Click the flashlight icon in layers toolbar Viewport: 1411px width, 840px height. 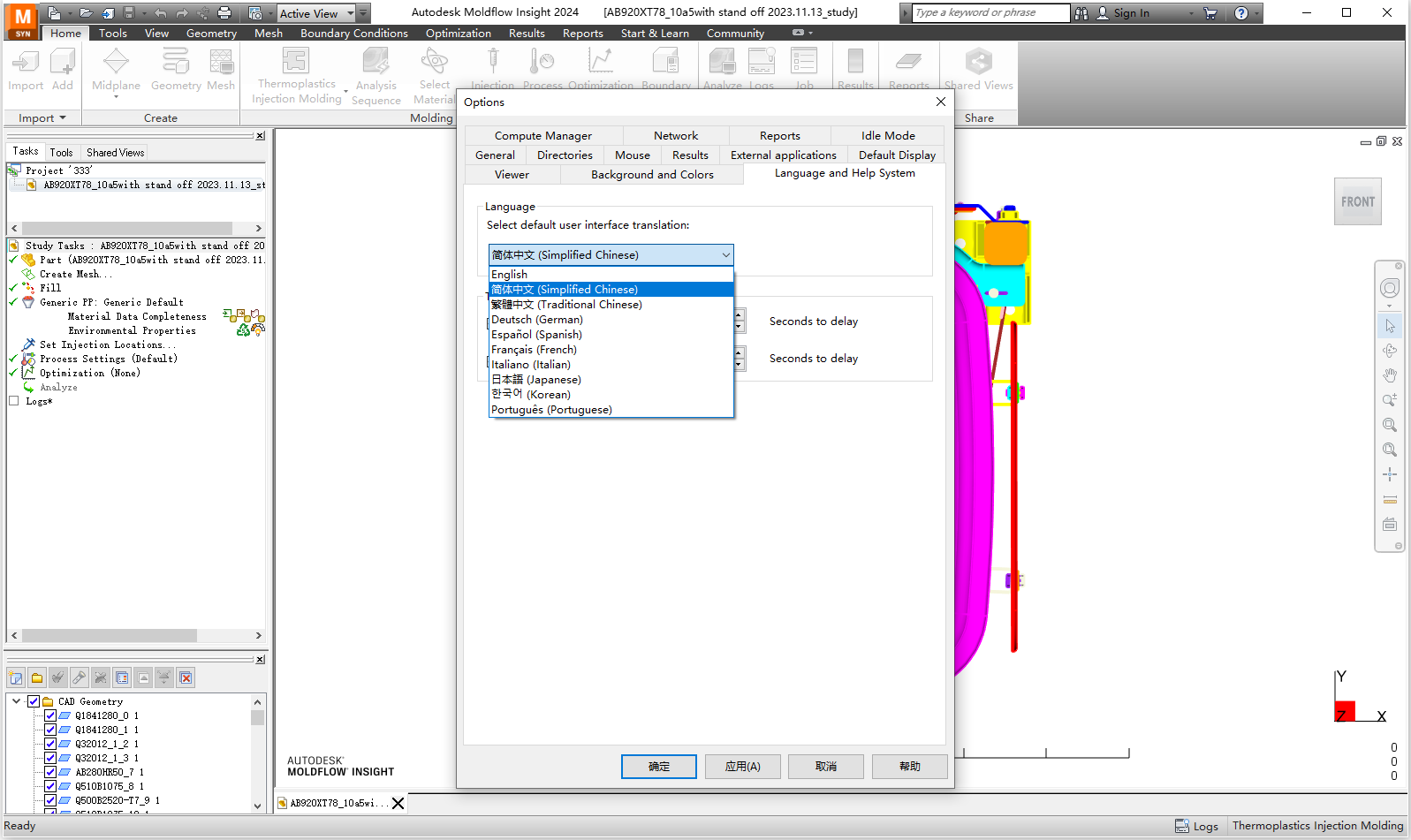80,678
